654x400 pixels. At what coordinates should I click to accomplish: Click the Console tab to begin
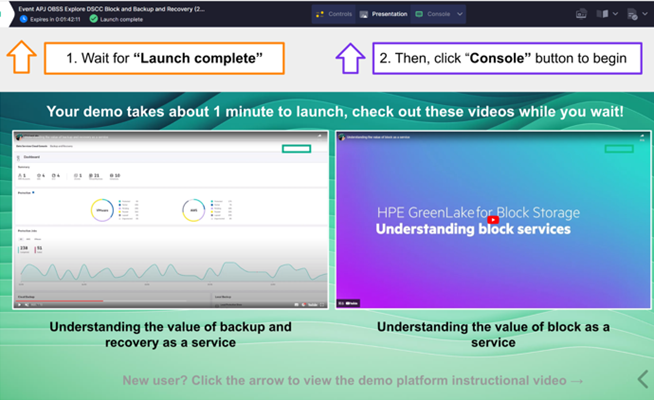tap(433, 14)
